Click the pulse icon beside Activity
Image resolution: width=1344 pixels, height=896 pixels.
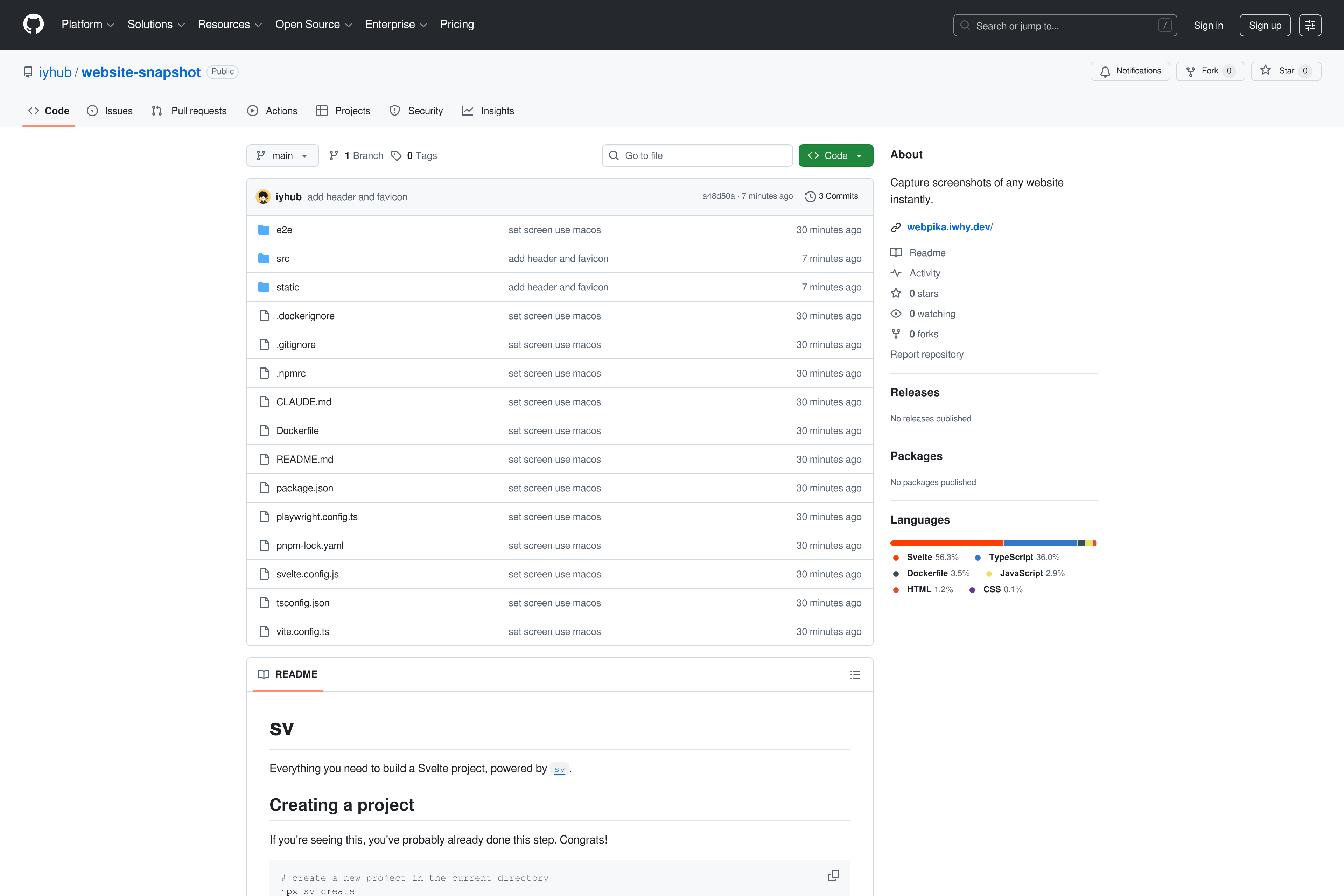[x=896, y=273]
